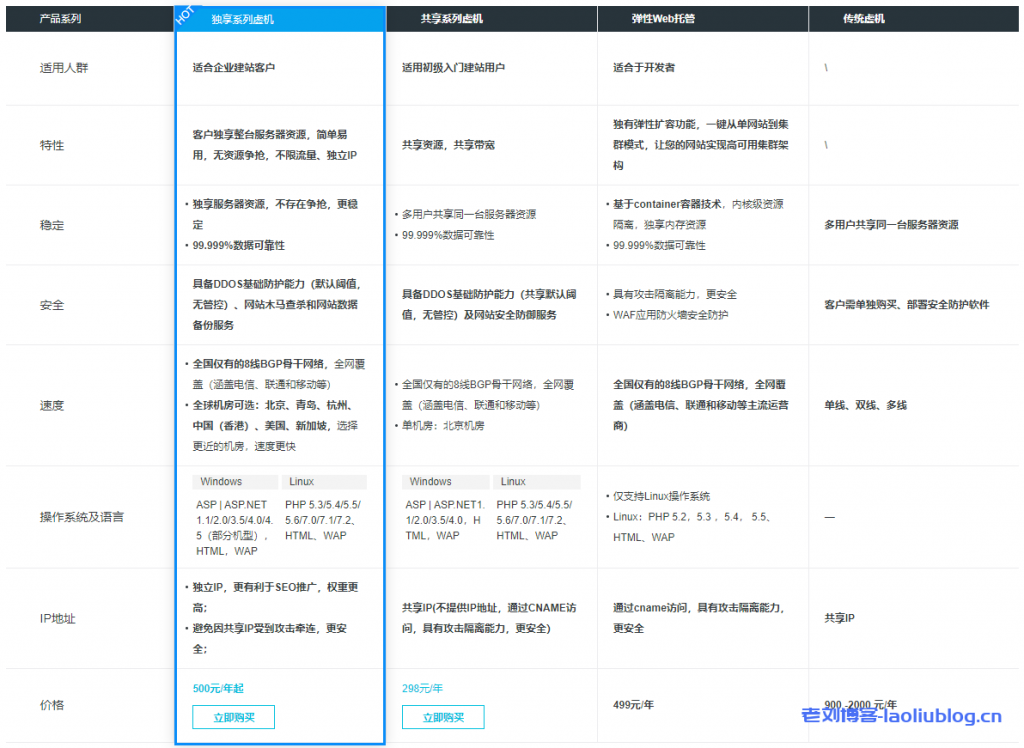The width and height of the screenshot is (1024, 748).
Task: Select the 传统虚机 column header
Action: 865,19
